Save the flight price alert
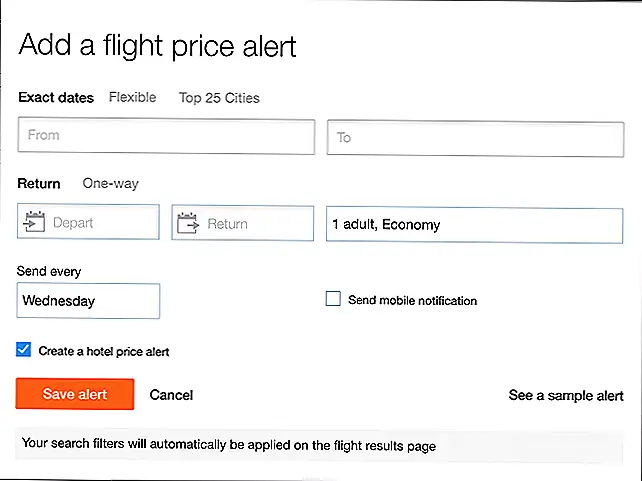 [75, 394]
